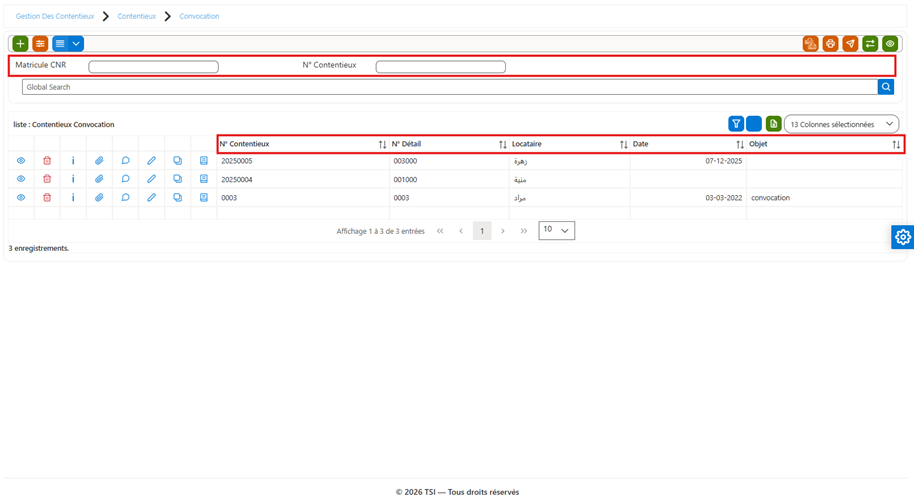Click the blue magnifier search button
This screenshot has width=914, height=501.
(x=886, y=87)
